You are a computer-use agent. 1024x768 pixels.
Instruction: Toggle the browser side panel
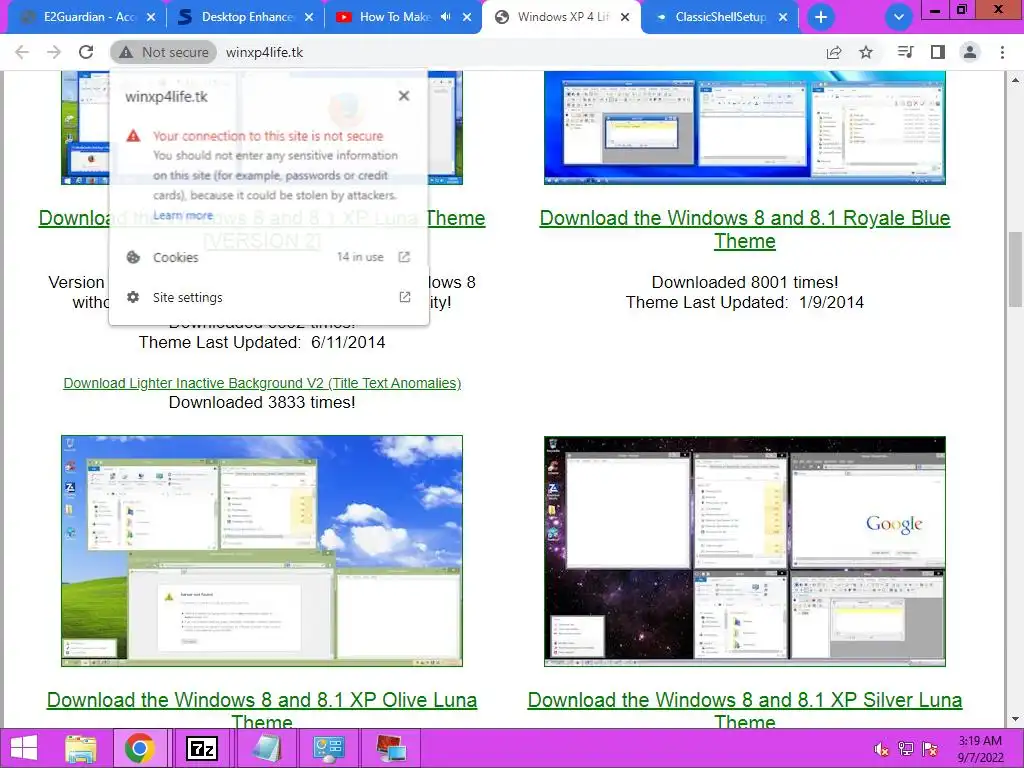click(x=938, y=52)
